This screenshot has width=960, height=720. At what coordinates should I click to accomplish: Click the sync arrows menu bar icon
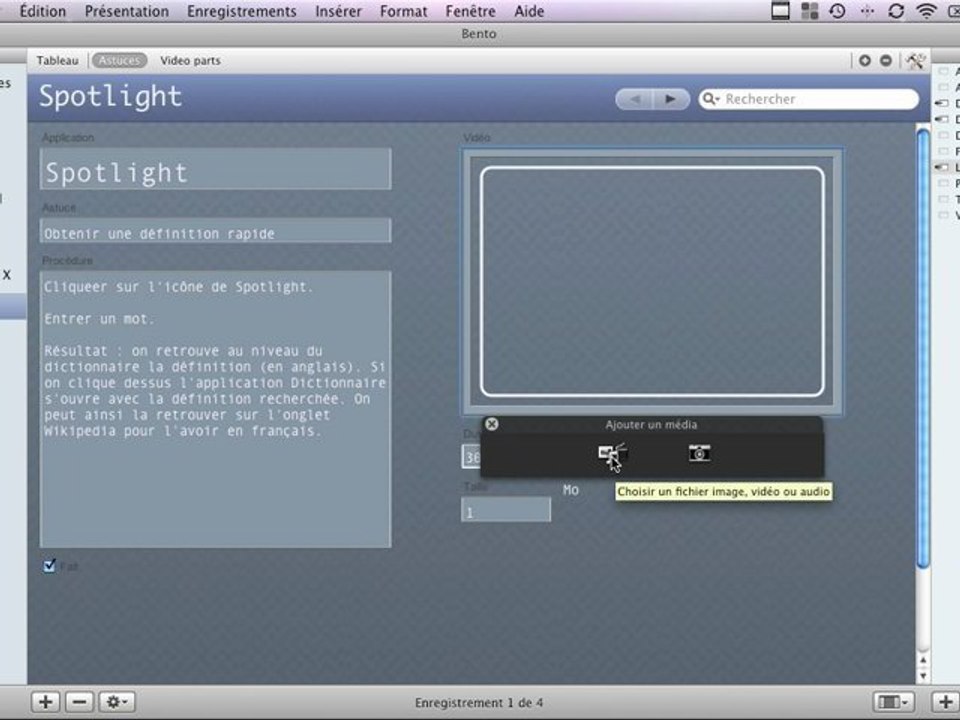point(896,11)
